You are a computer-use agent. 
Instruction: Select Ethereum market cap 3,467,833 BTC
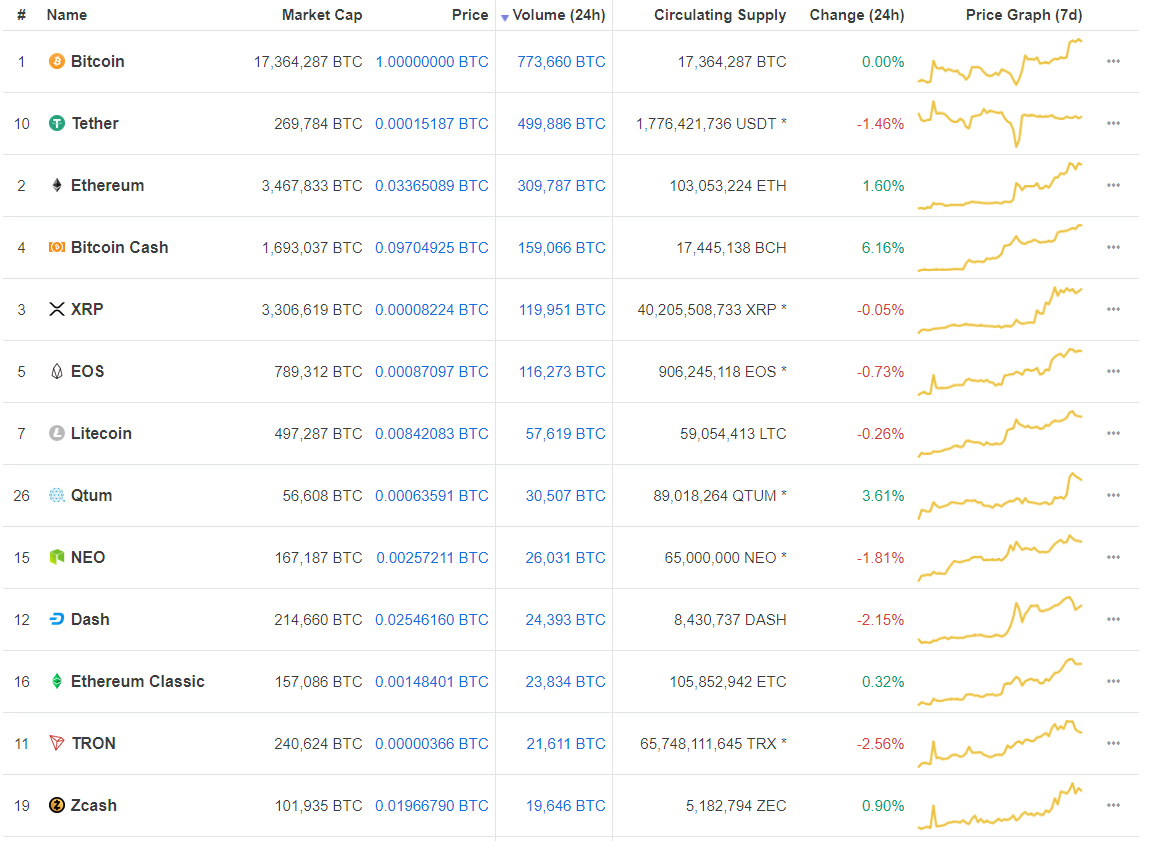[312, 186]
